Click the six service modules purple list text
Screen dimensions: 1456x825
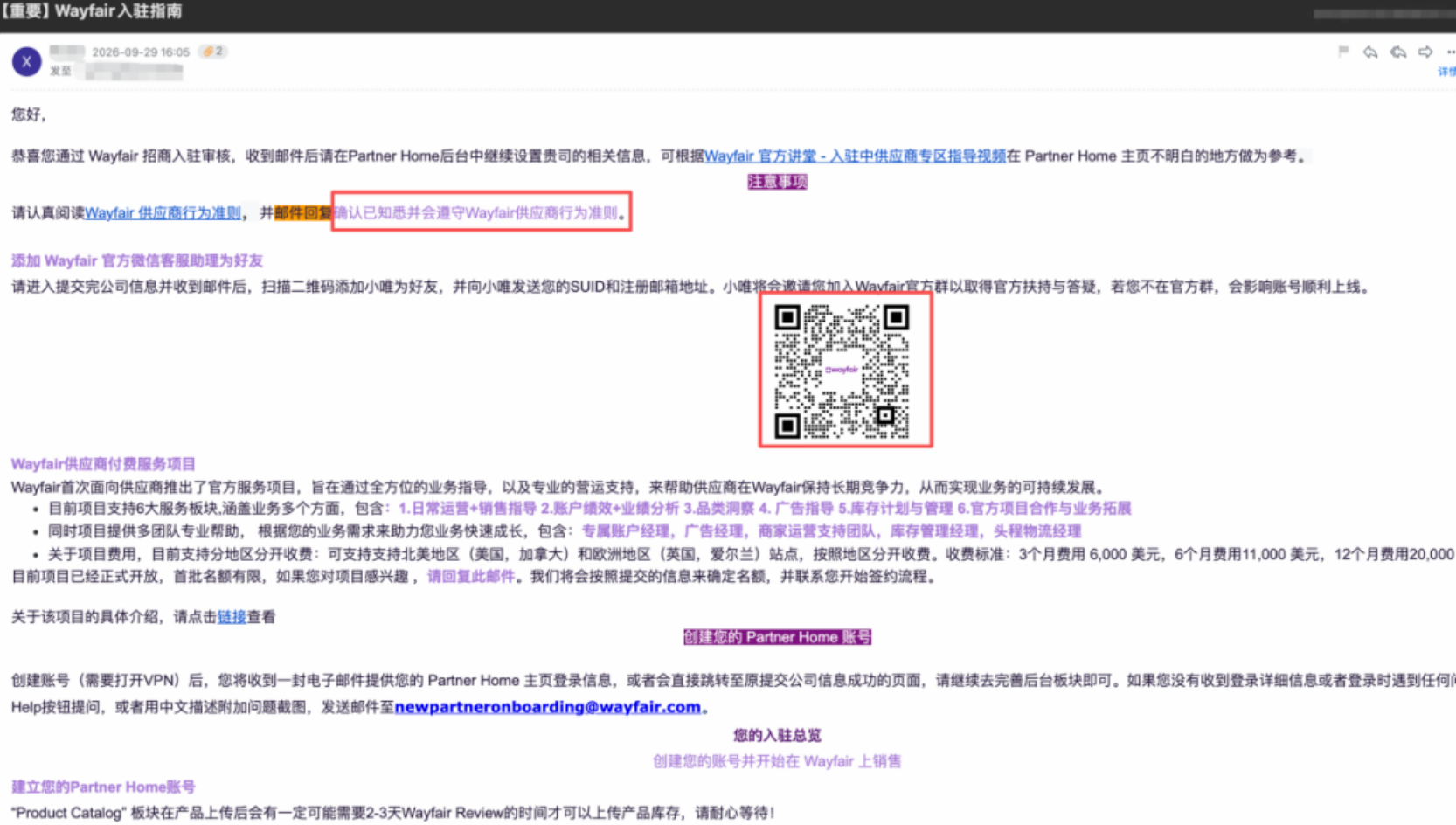(x=765, y=509)
